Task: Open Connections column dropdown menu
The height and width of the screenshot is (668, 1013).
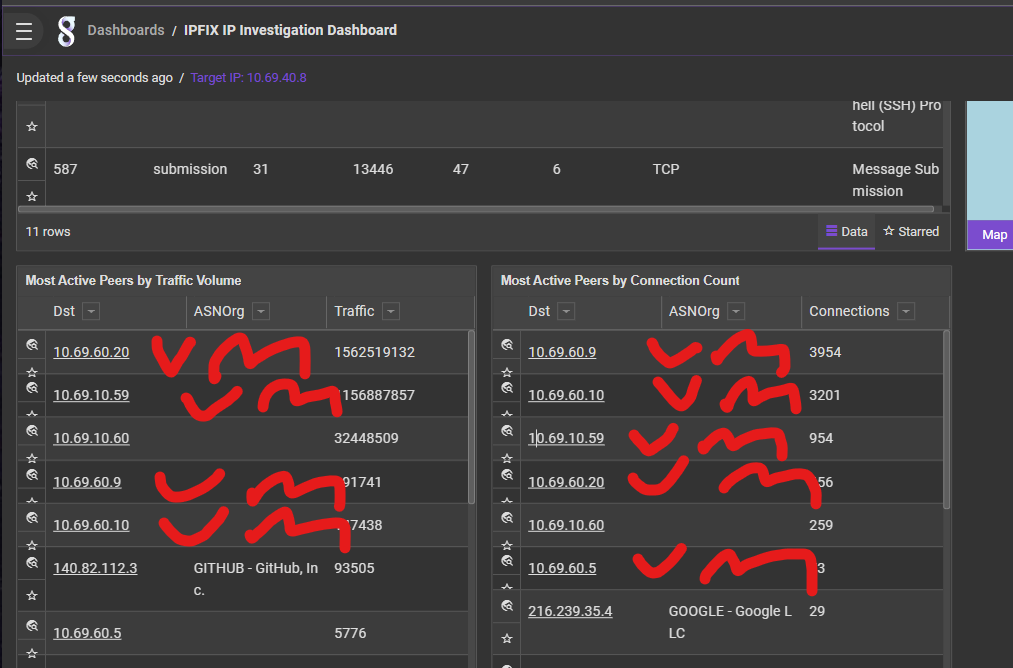Action: click(x=906, y=311)
